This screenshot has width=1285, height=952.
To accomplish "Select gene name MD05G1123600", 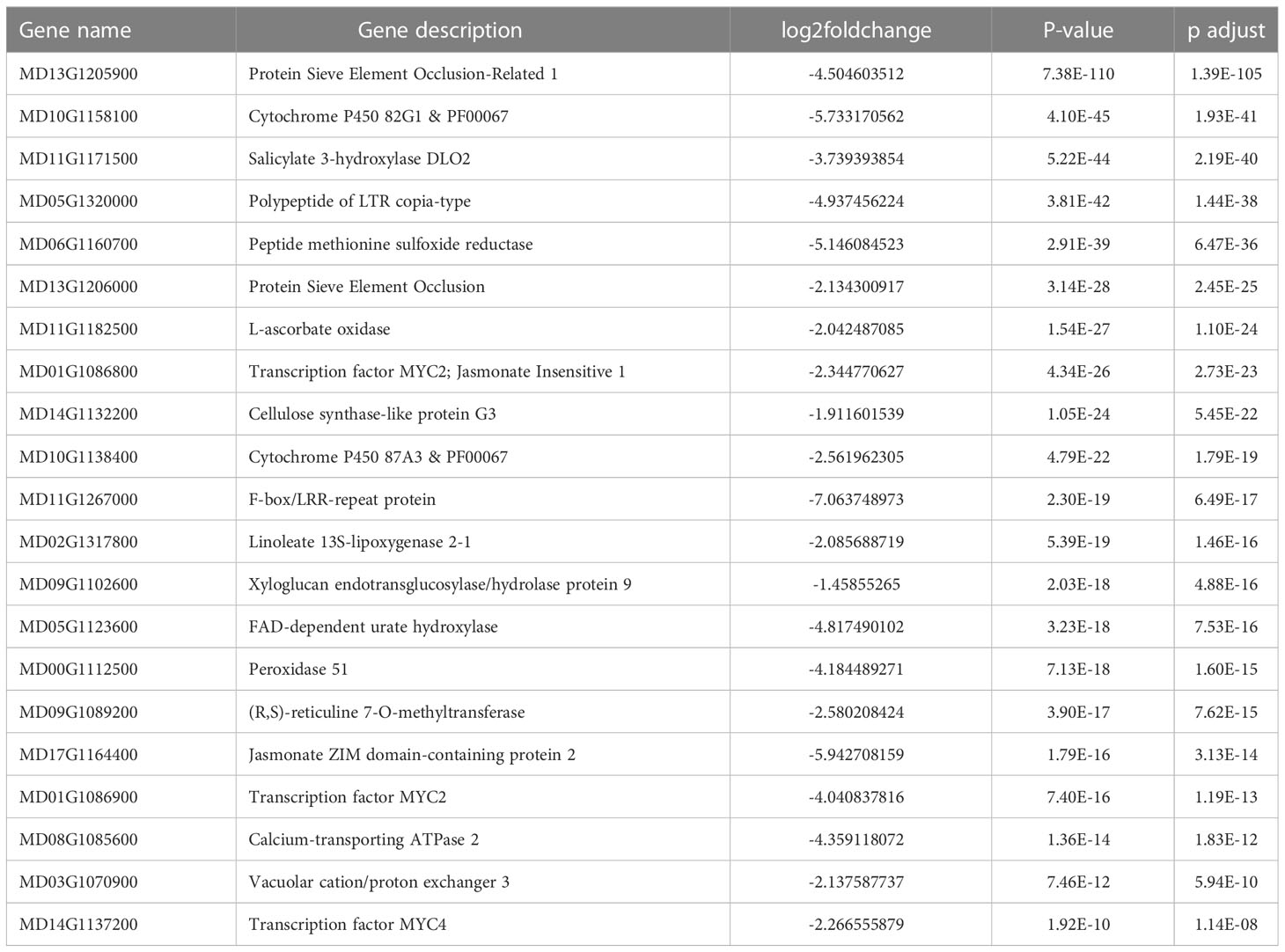I will pos(78,626).
